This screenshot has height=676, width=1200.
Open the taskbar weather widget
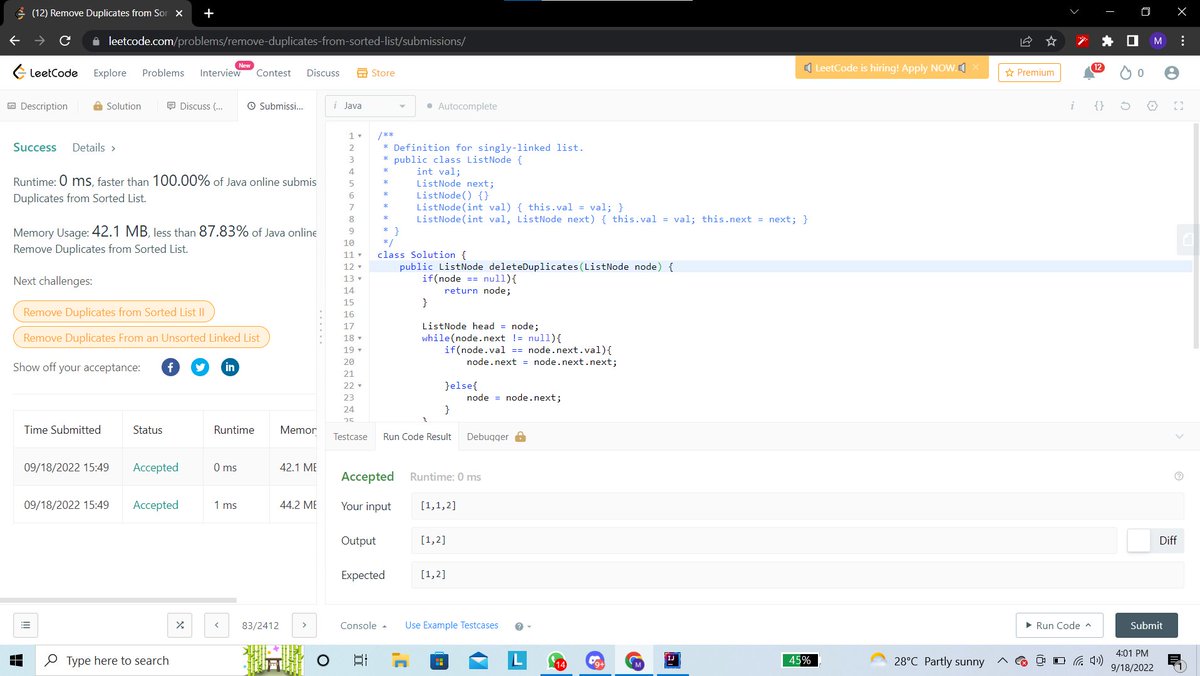927,661
